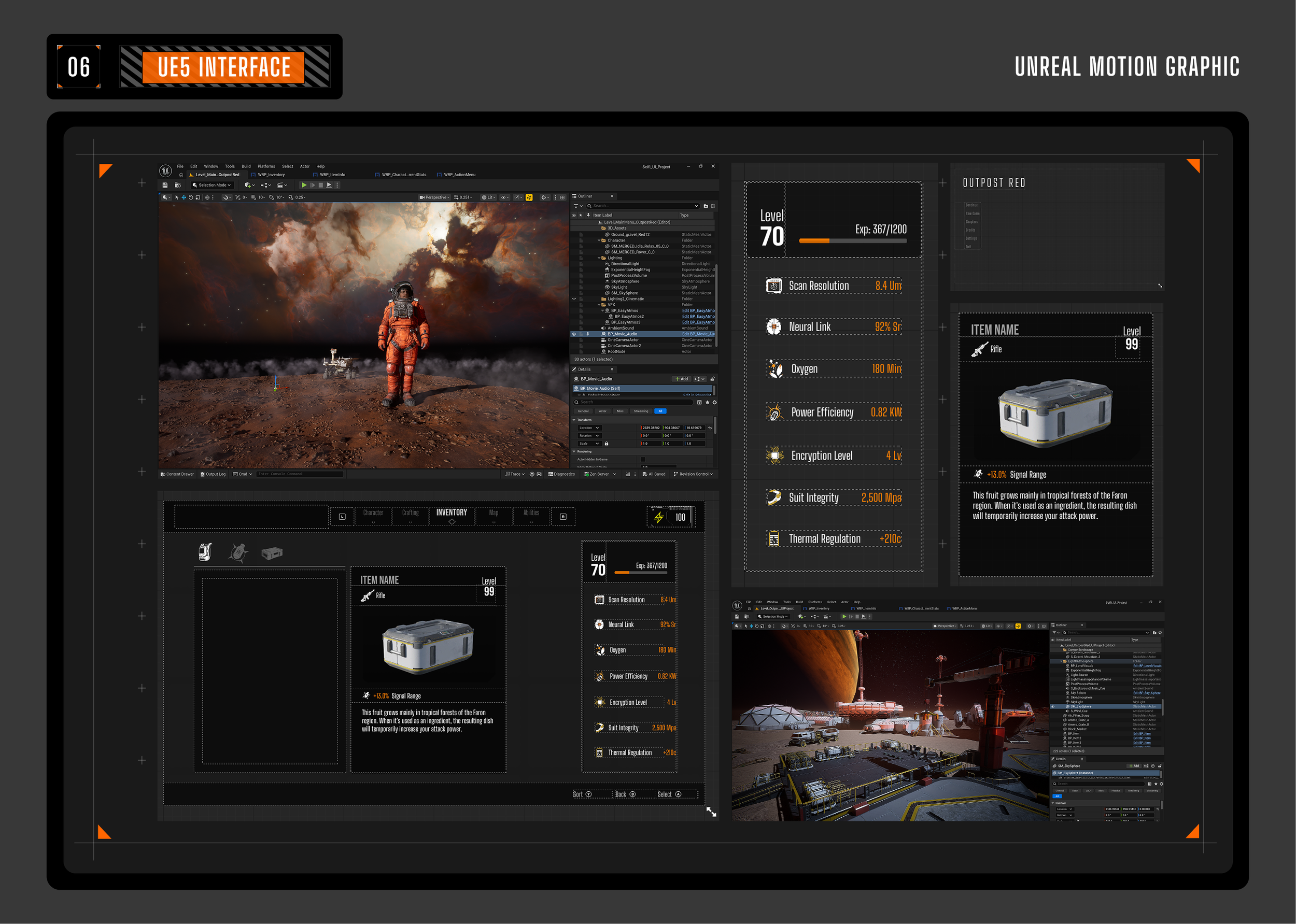Toggle Actor Hidden In Game checkbox
Image resolution: width=1296 pixels, height=924 pixels.
tap(643, 459)
